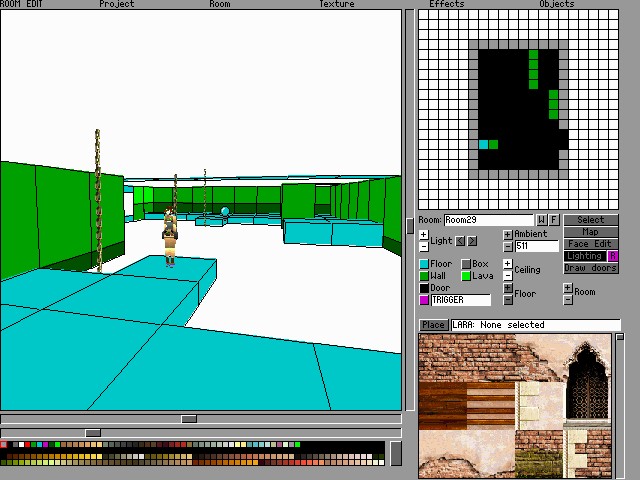Click the texture panel scrollbar handle
This screenshot has width=640, height=480.
(620, 337)
